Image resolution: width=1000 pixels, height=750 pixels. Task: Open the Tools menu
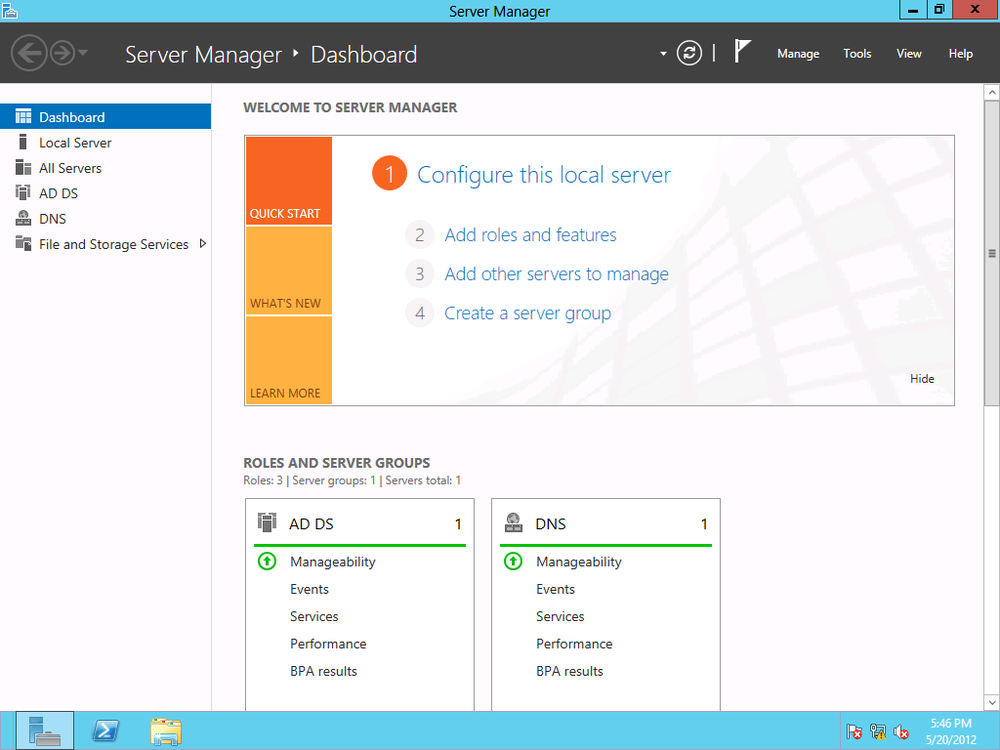click(x=857, y=54)
